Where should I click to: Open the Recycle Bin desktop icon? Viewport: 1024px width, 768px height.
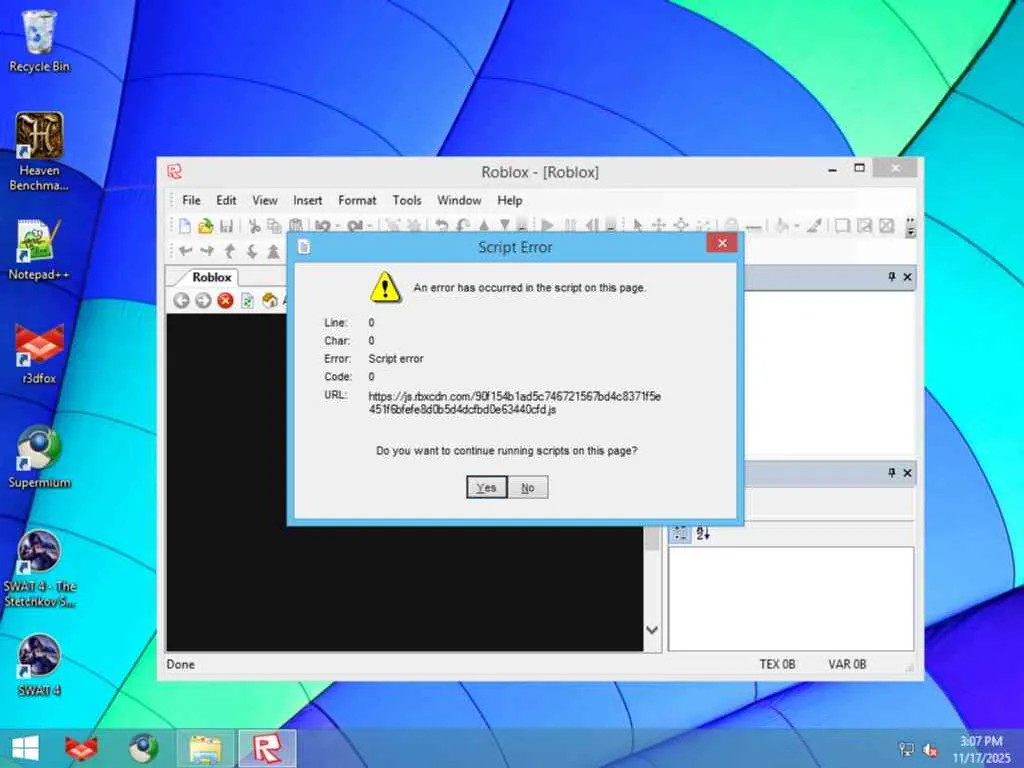(x=39, y=40)
